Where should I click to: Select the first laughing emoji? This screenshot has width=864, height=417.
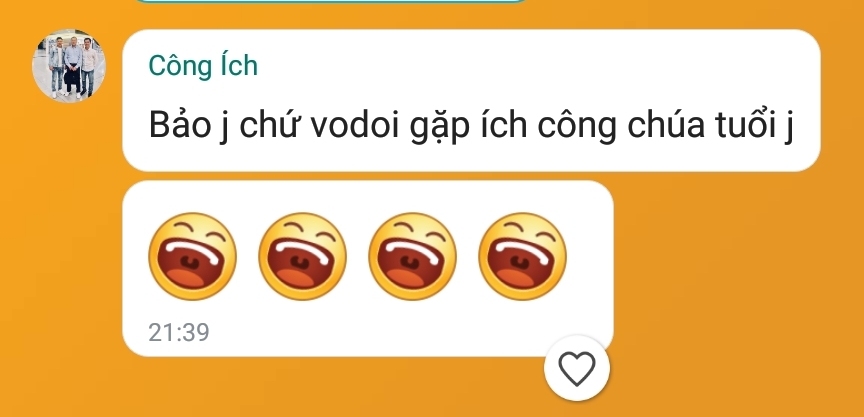tap(192, 256)
